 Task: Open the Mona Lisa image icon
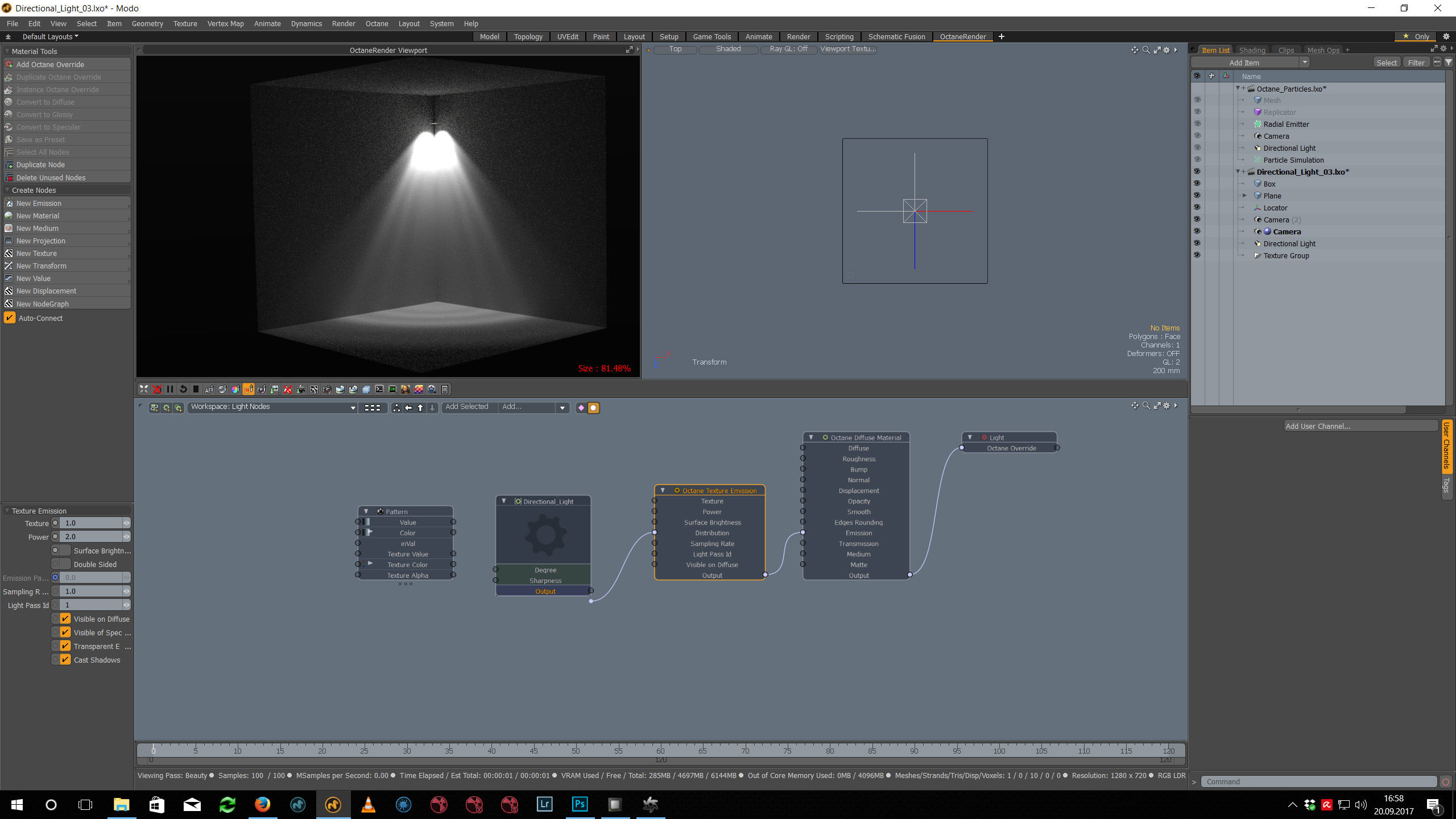[406, 390]
